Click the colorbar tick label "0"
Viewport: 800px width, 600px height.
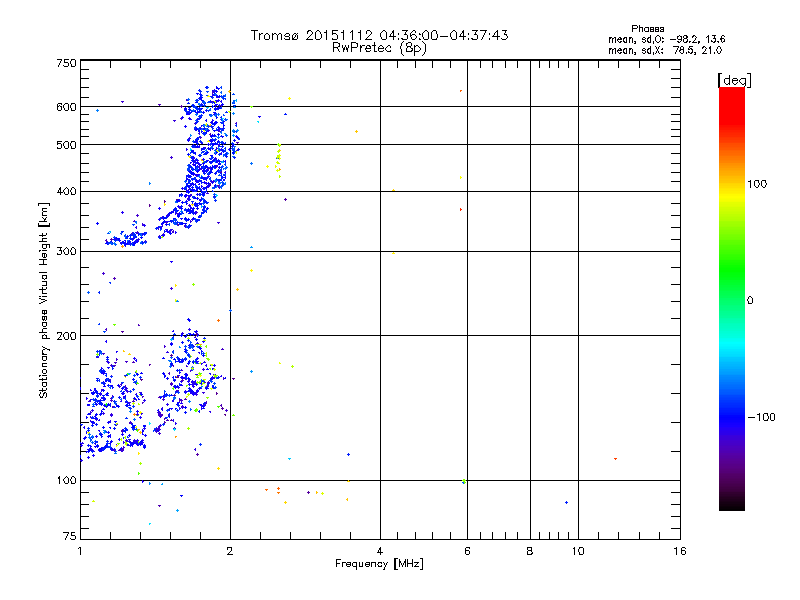tap(750, 301)
